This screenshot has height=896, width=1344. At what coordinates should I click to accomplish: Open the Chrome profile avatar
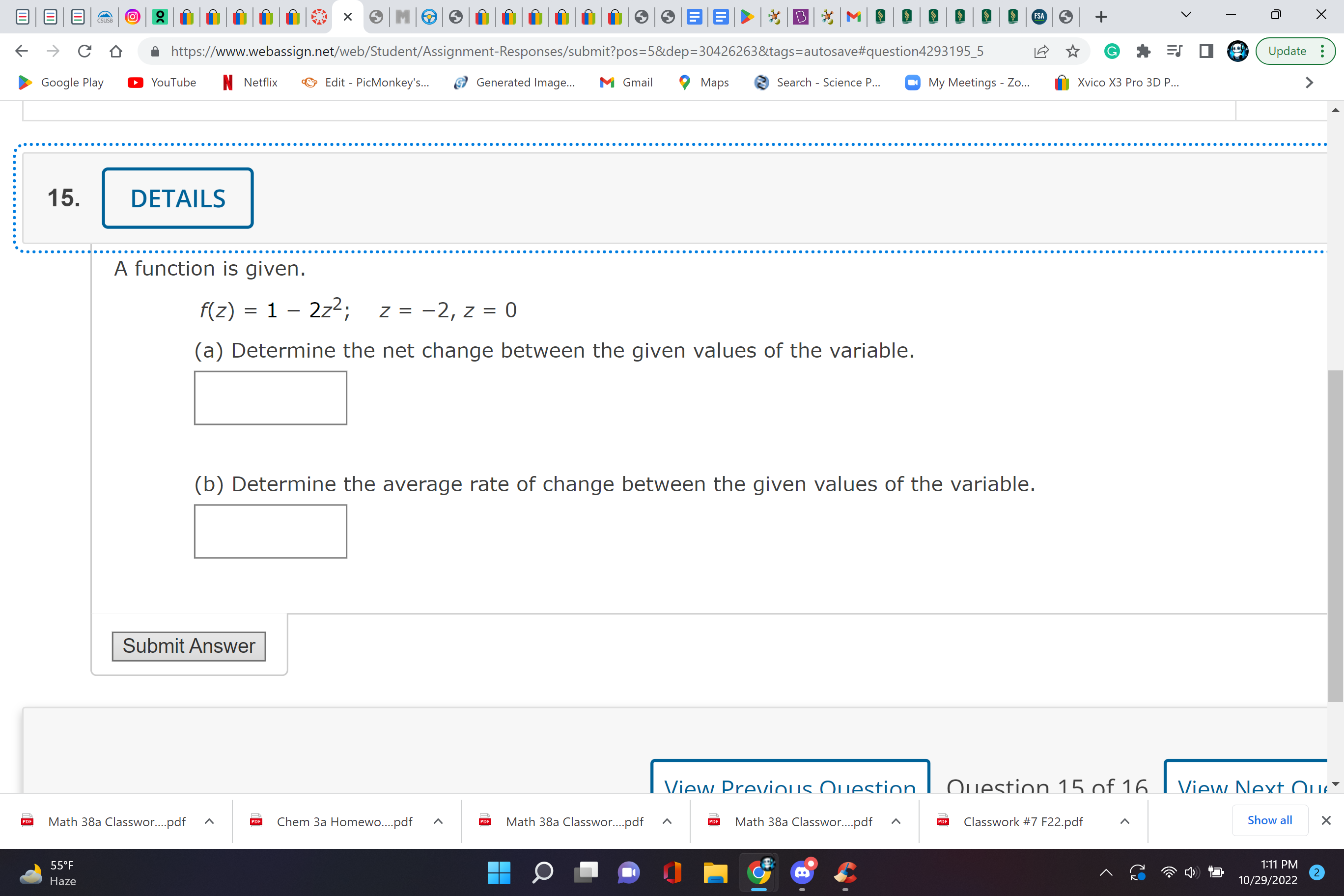pyautogui.click(x=1237, y=51)
